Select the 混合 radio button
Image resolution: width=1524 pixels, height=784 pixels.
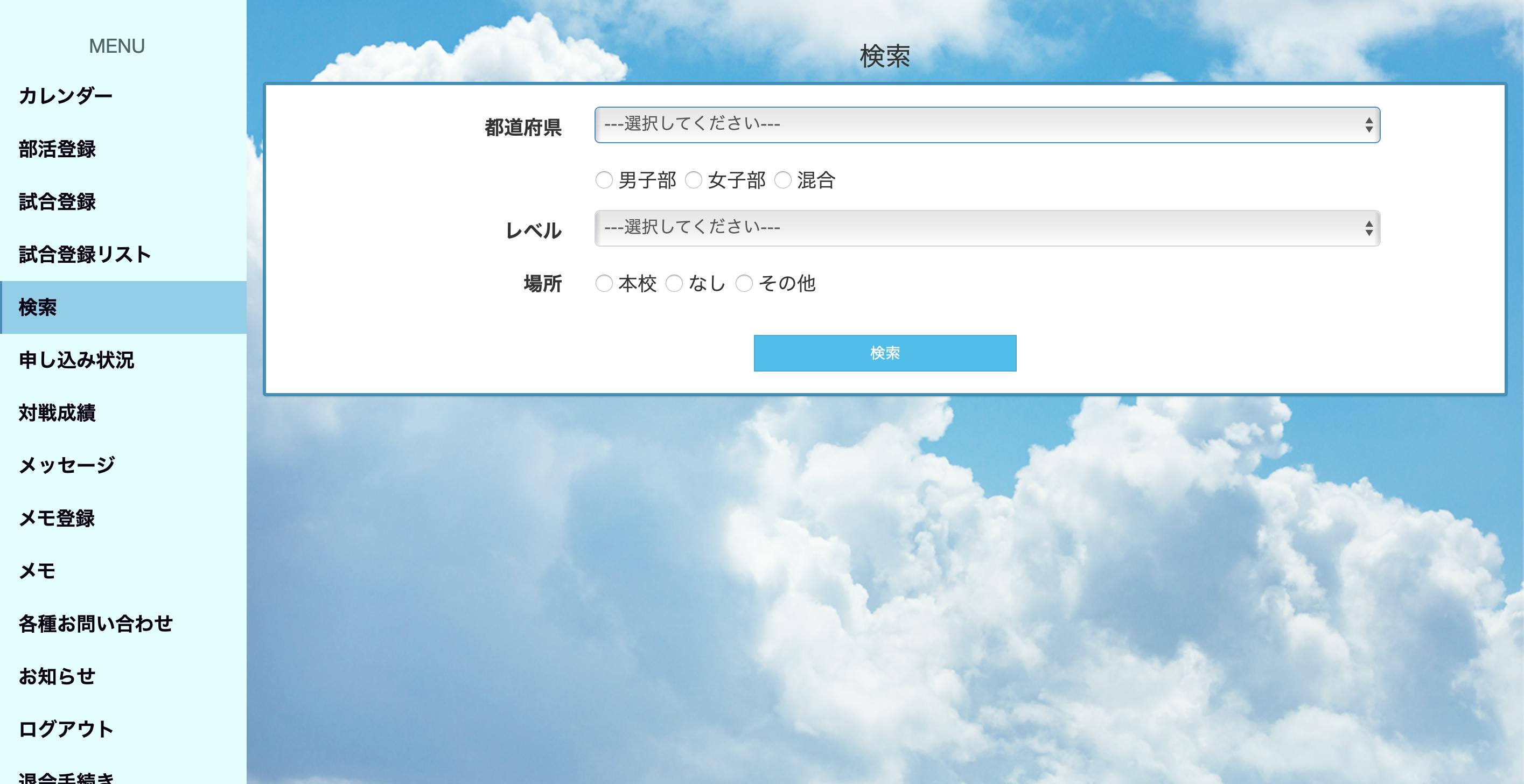pos(782,180)
